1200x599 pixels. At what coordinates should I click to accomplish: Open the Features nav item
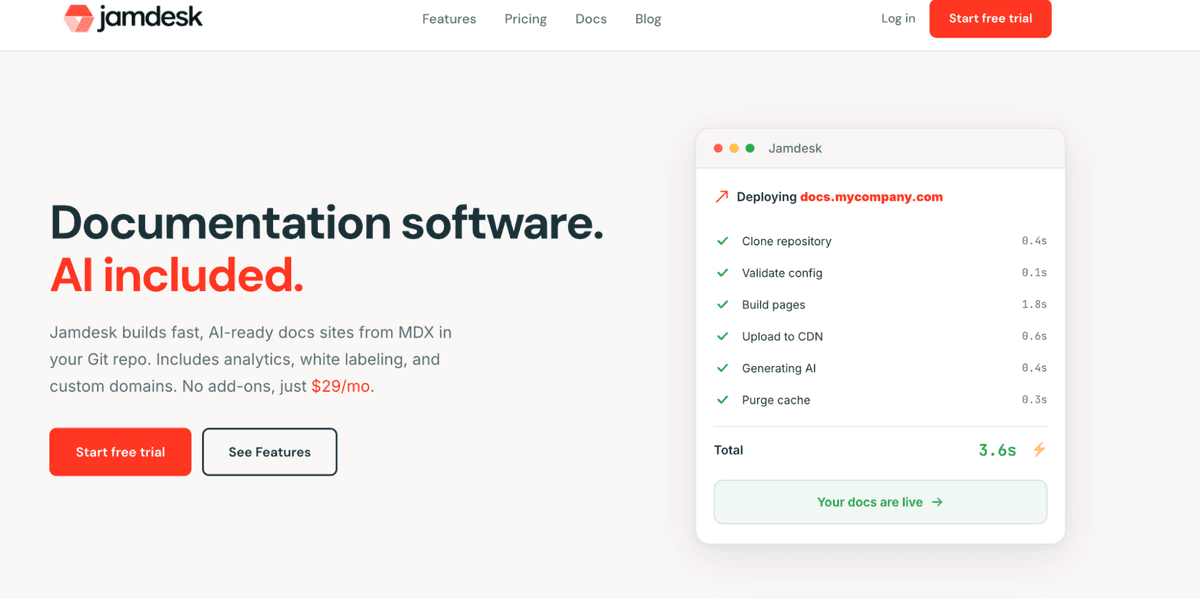pos(449,19)
